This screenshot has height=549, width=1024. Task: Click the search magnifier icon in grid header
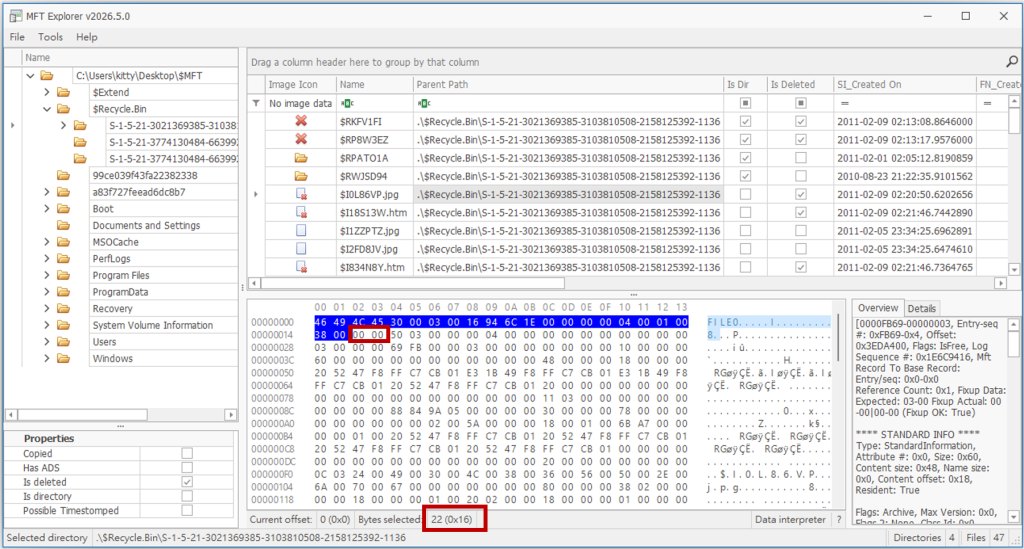(1012, 61)
